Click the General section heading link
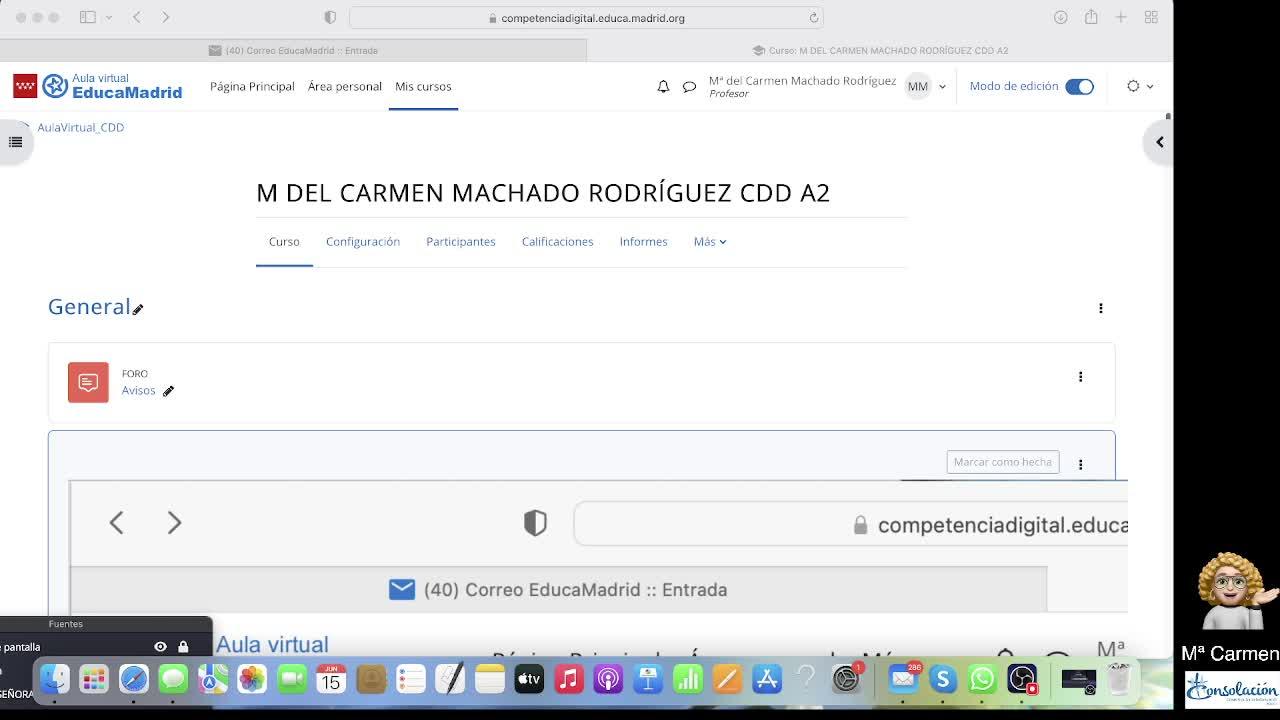 pos(89,307)
